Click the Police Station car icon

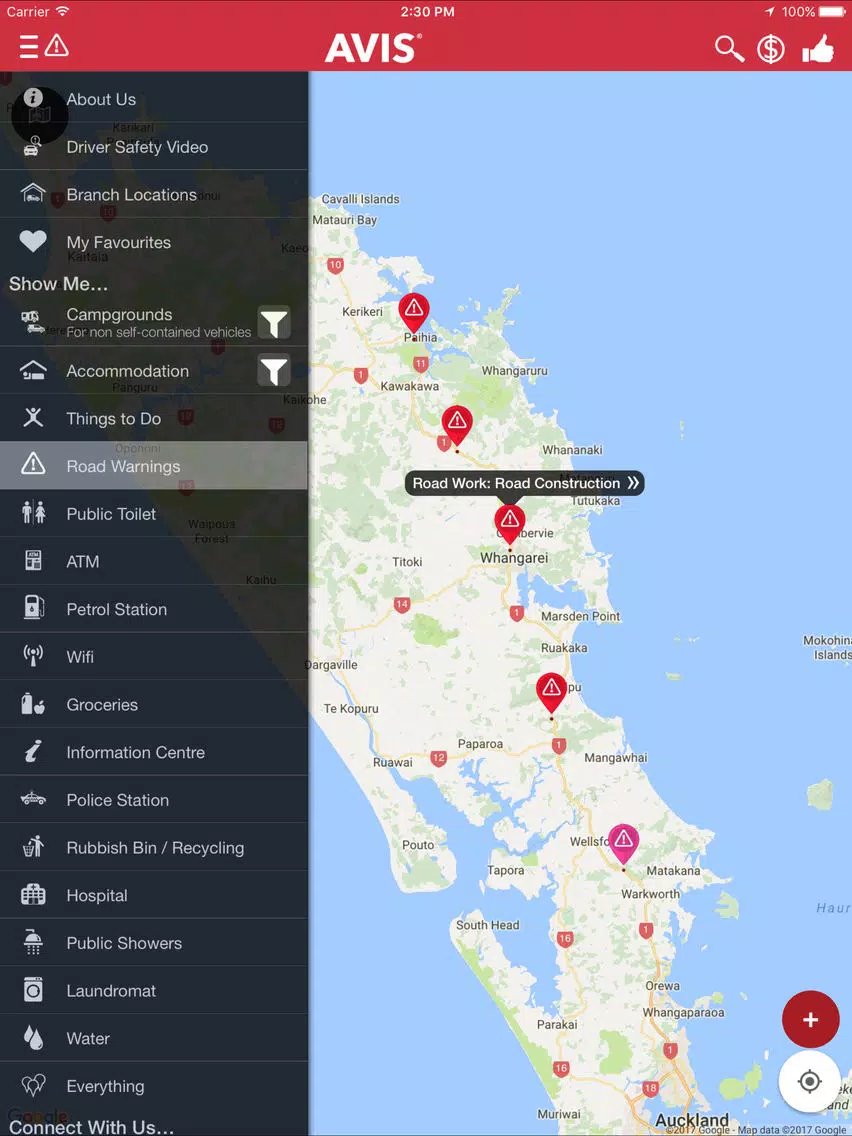(33, 799)
